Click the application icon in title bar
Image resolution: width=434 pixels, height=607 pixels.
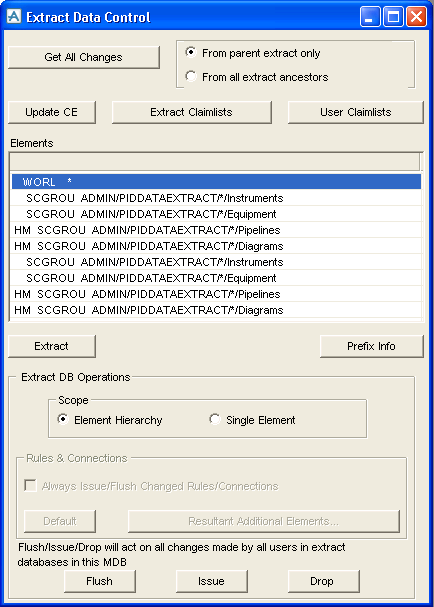(x=14, y=17)
